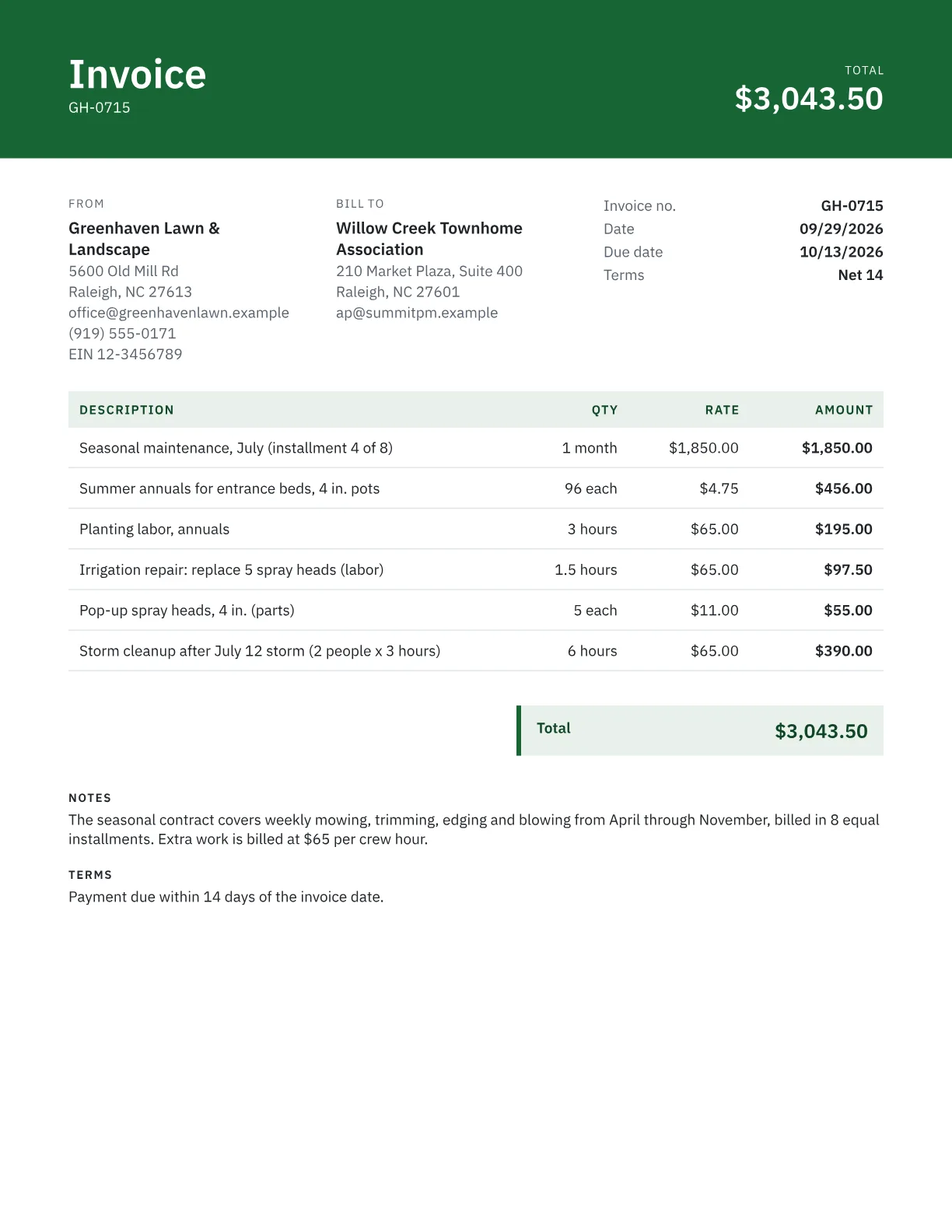Click the AMOUNT column header
Image resolution: width=952 pixels, height=1232 pixels.
844,410
